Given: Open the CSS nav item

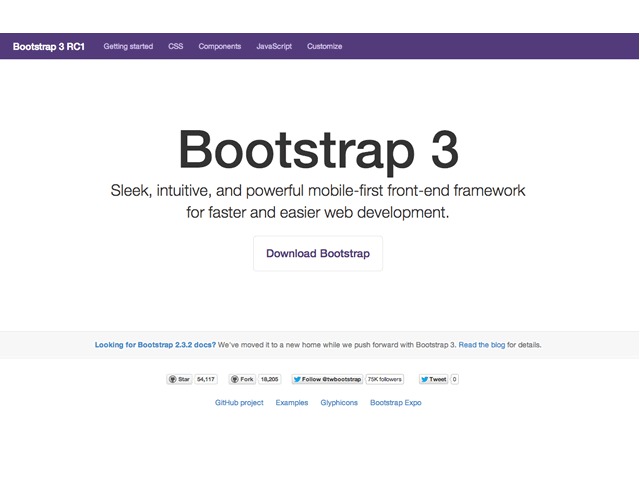Looking at the screenshot, I should [176, 47].
